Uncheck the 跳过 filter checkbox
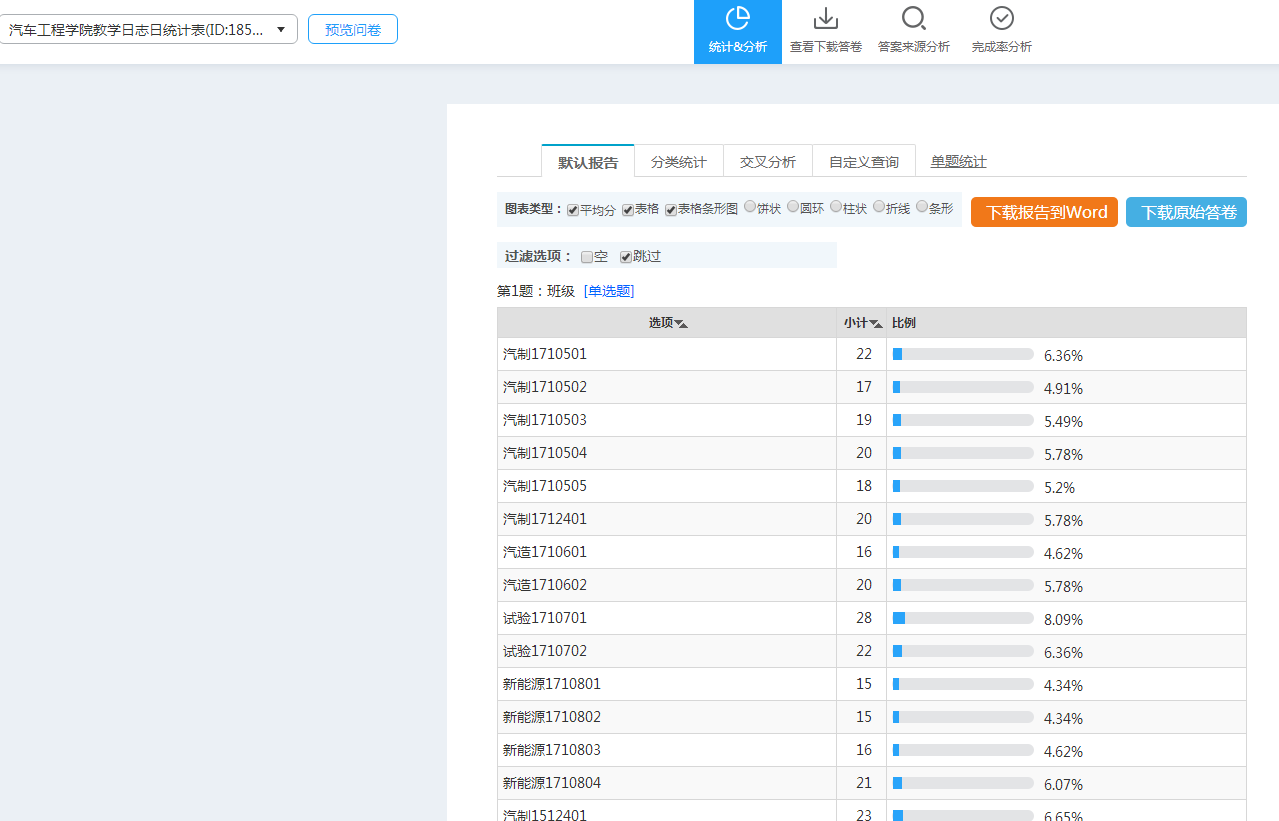The image size is (1279, 821). (x=626, y=257)
